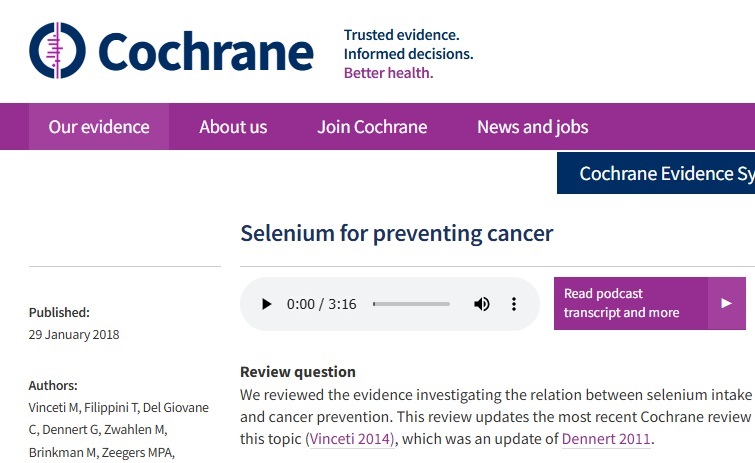Viewport: 755px width, 463px height.
Task: Click the audio time display 0:00 / 3:16
Action: 321,304
